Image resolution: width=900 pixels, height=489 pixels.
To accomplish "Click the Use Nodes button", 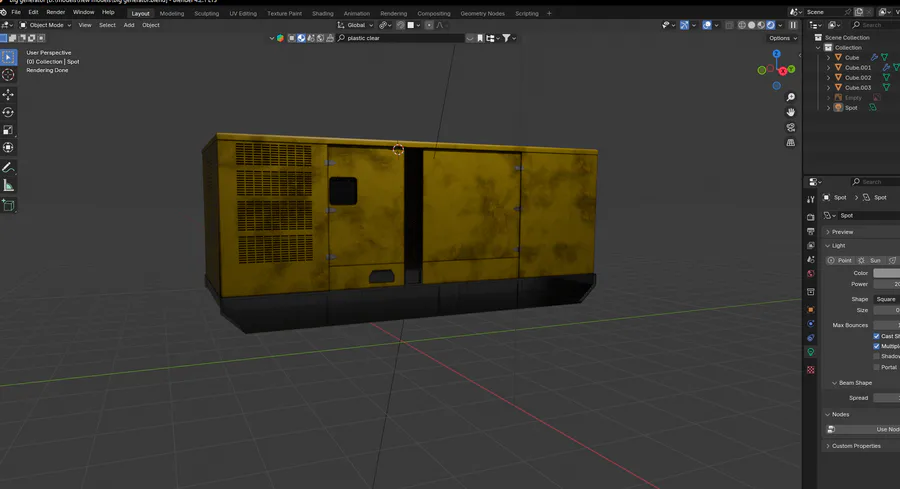I will 863,429.
